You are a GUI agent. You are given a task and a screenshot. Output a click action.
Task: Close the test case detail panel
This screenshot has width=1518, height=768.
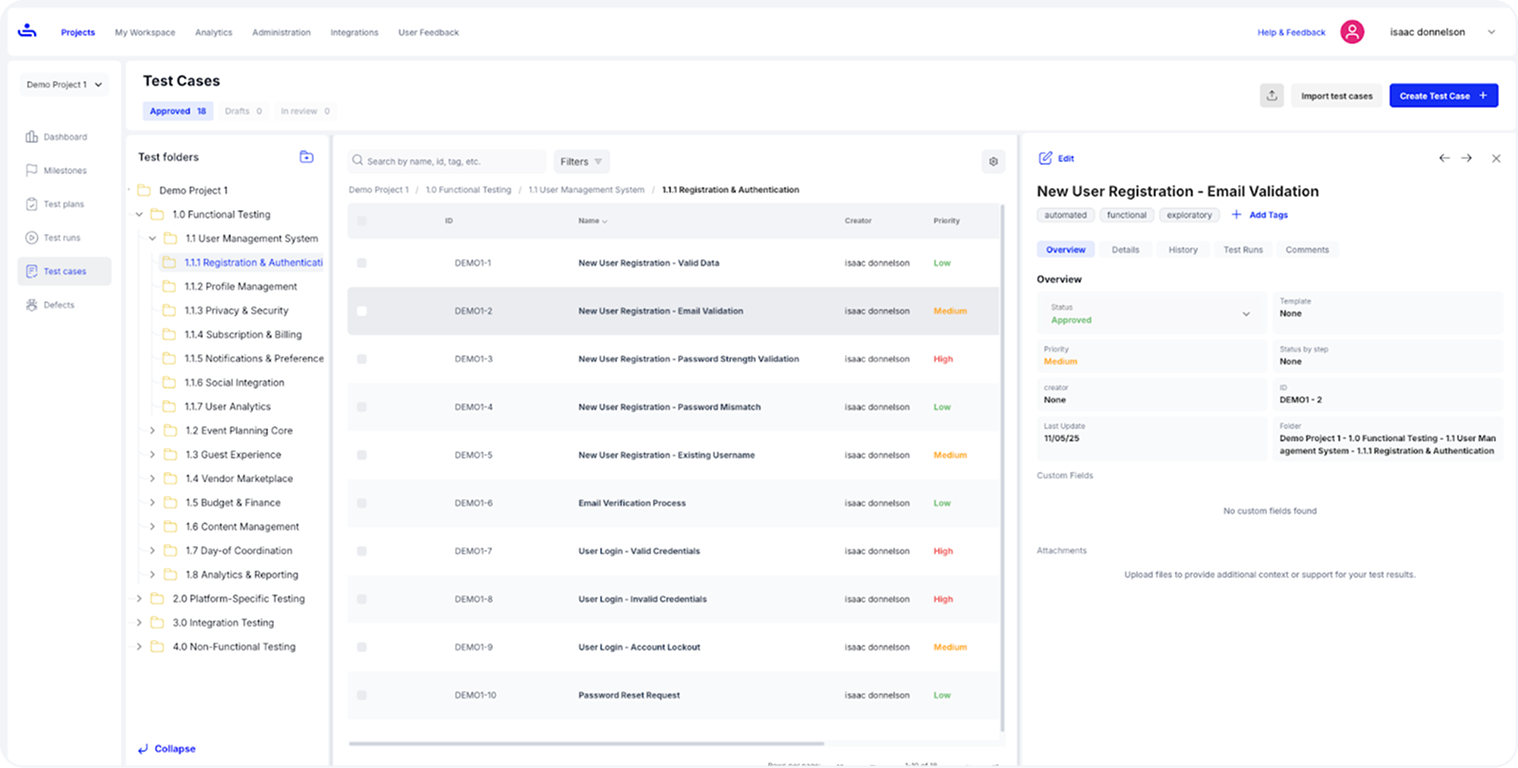1496,158
